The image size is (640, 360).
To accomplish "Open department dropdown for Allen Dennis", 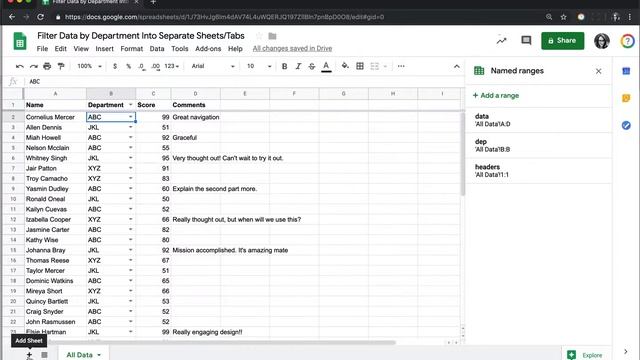I will 131,127.
